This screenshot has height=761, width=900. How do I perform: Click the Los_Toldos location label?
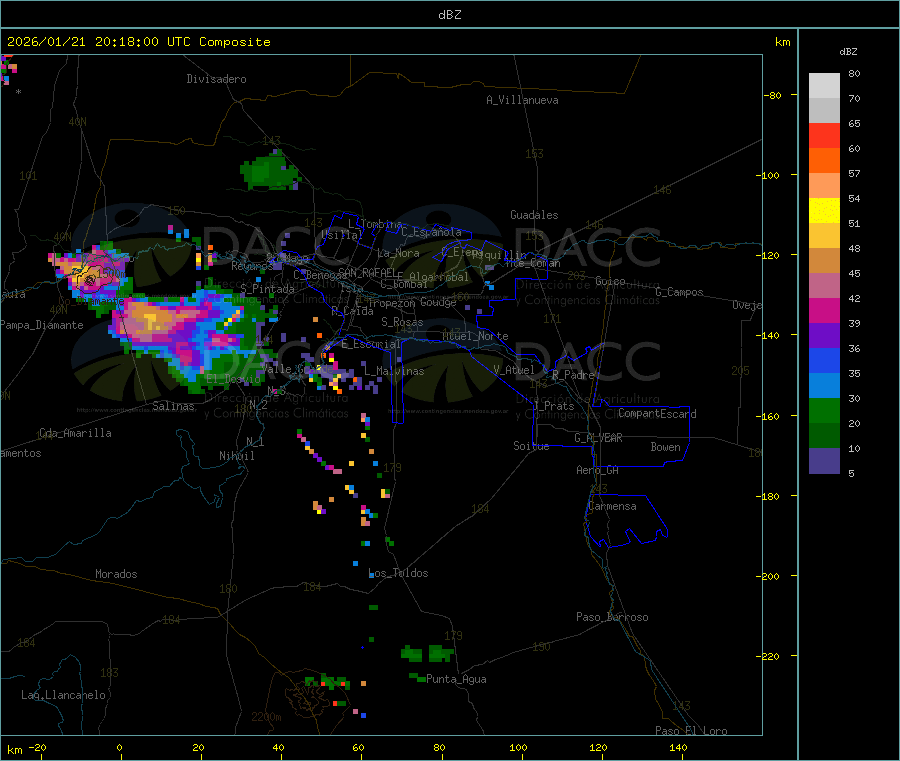(x=398, y=573)
